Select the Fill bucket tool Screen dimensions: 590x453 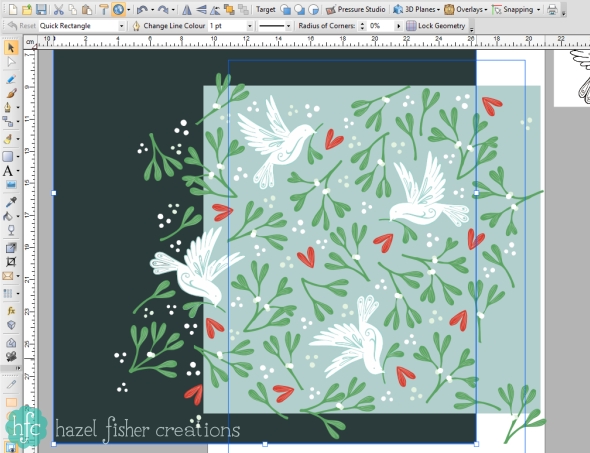click(x=8, y=216)
